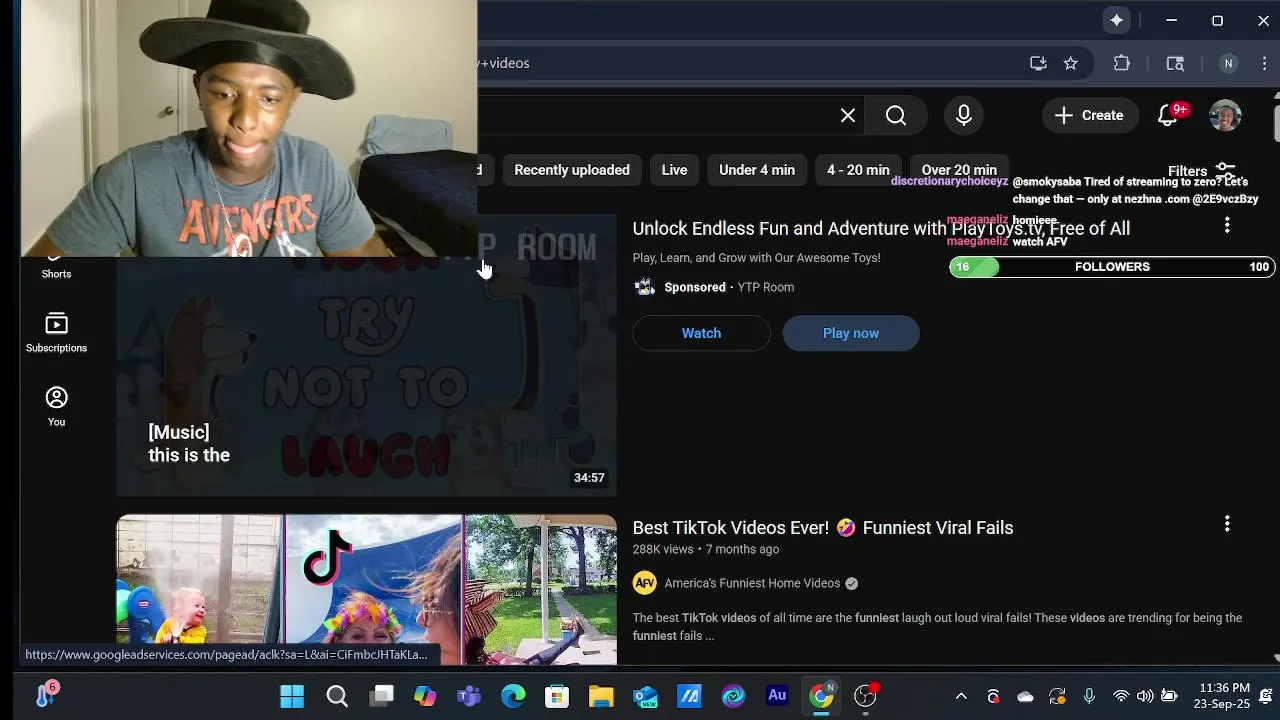Open Chrome side panel icon

(1175, 63)
